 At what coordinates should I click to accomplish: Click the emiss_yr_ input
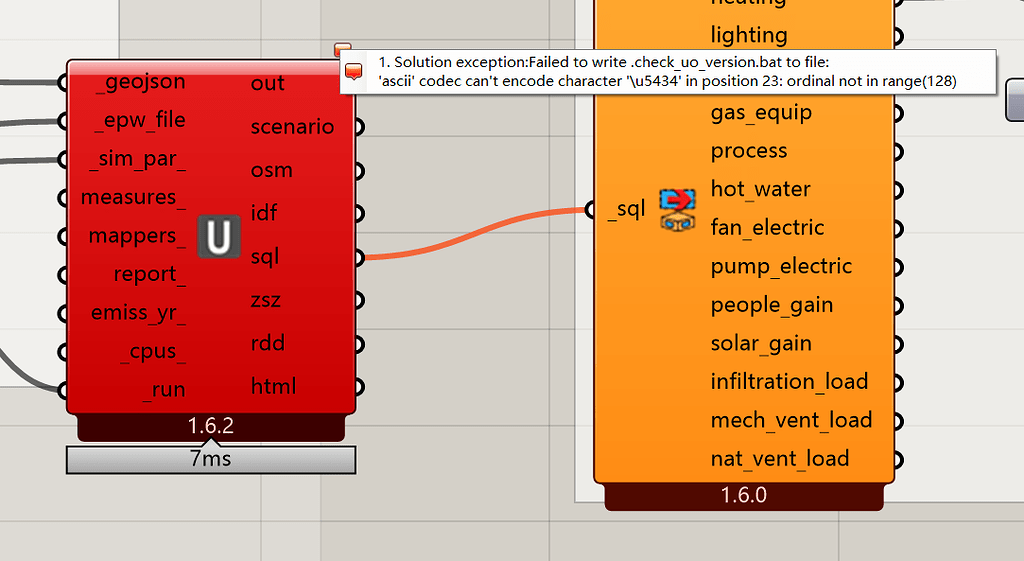138,313
